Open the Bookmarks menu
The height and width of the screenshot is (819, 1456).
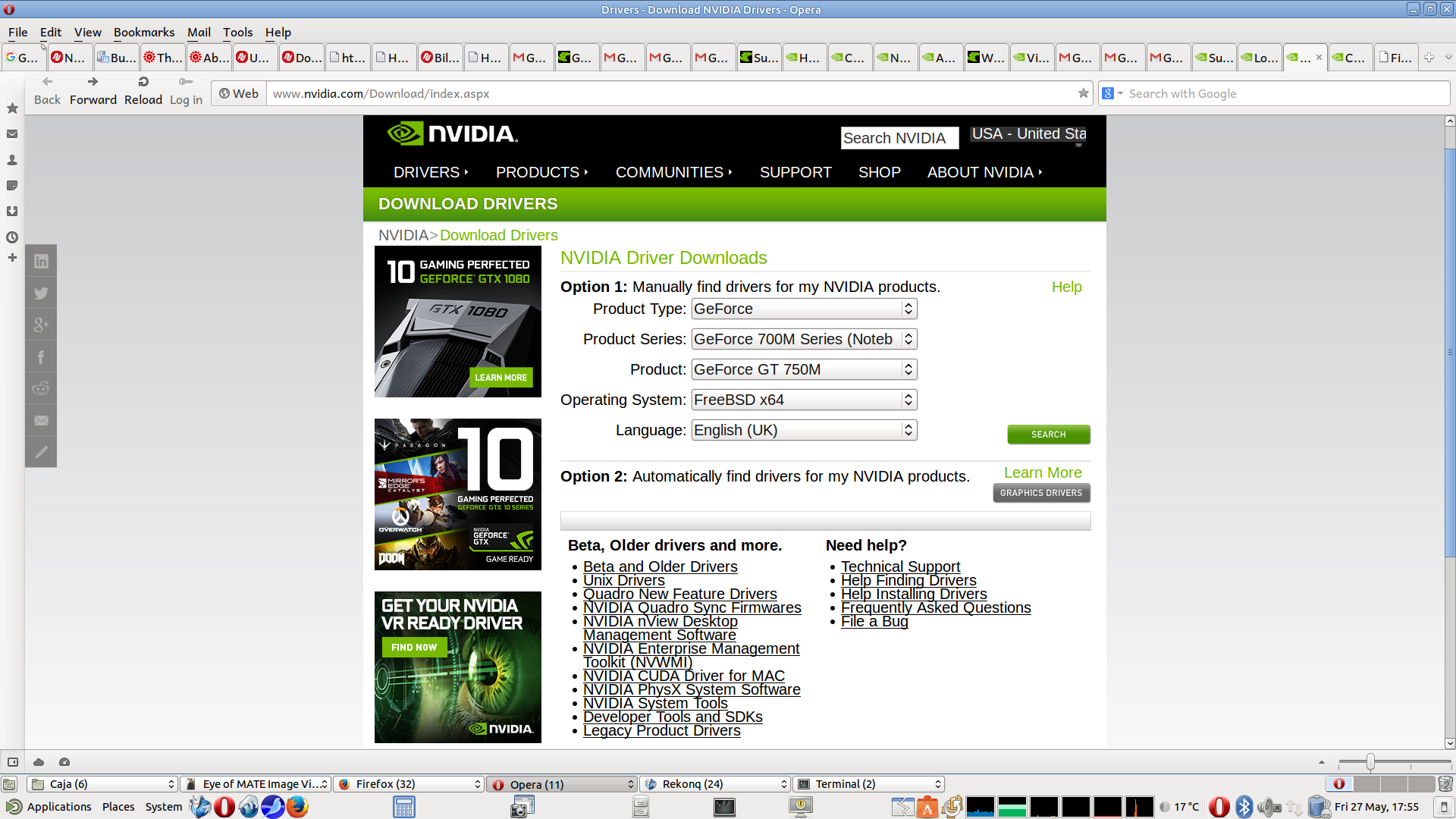click(x=144, y=32)
